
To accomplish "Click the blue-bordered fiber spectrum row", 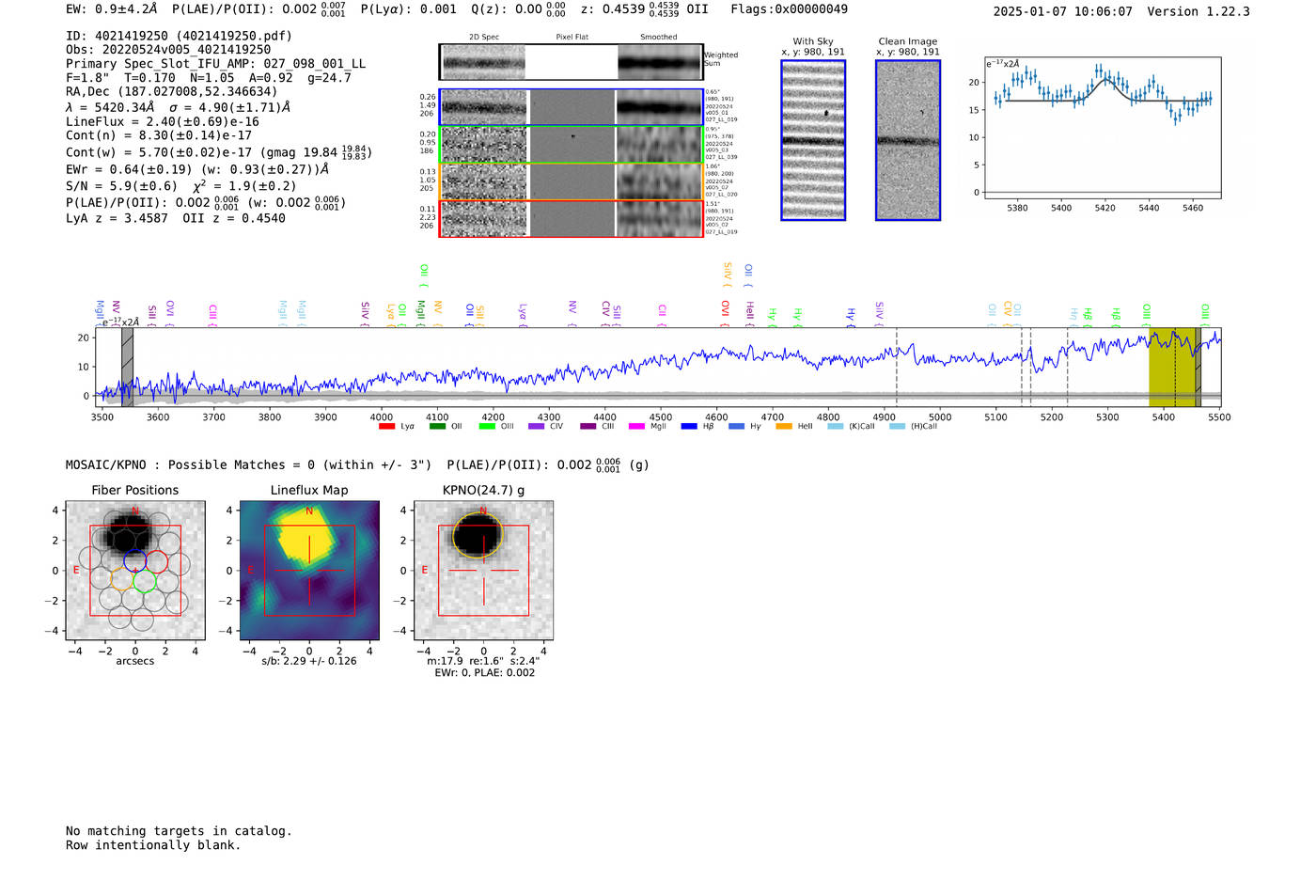I will point(571,107).
